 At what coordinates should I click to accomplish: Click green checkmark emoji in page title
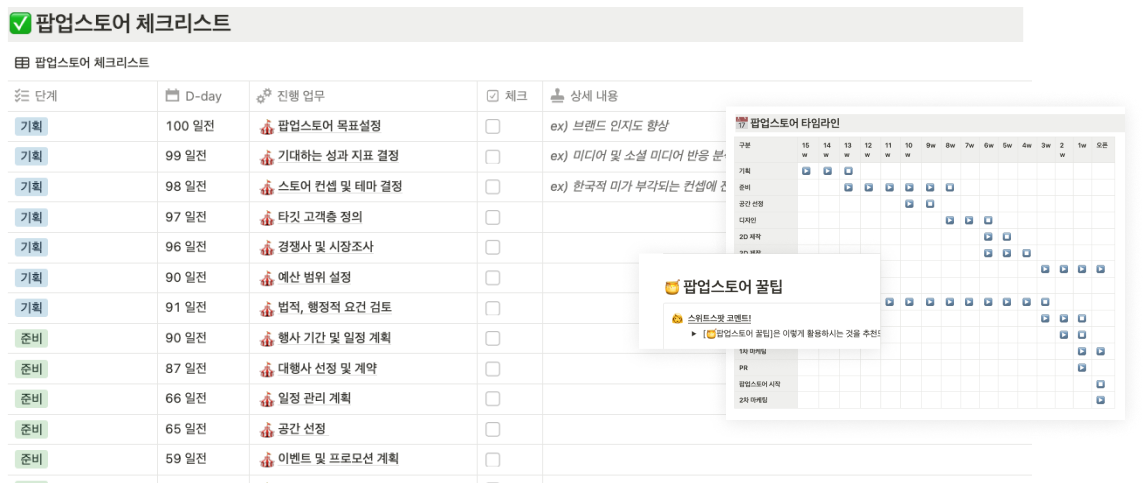20,24
